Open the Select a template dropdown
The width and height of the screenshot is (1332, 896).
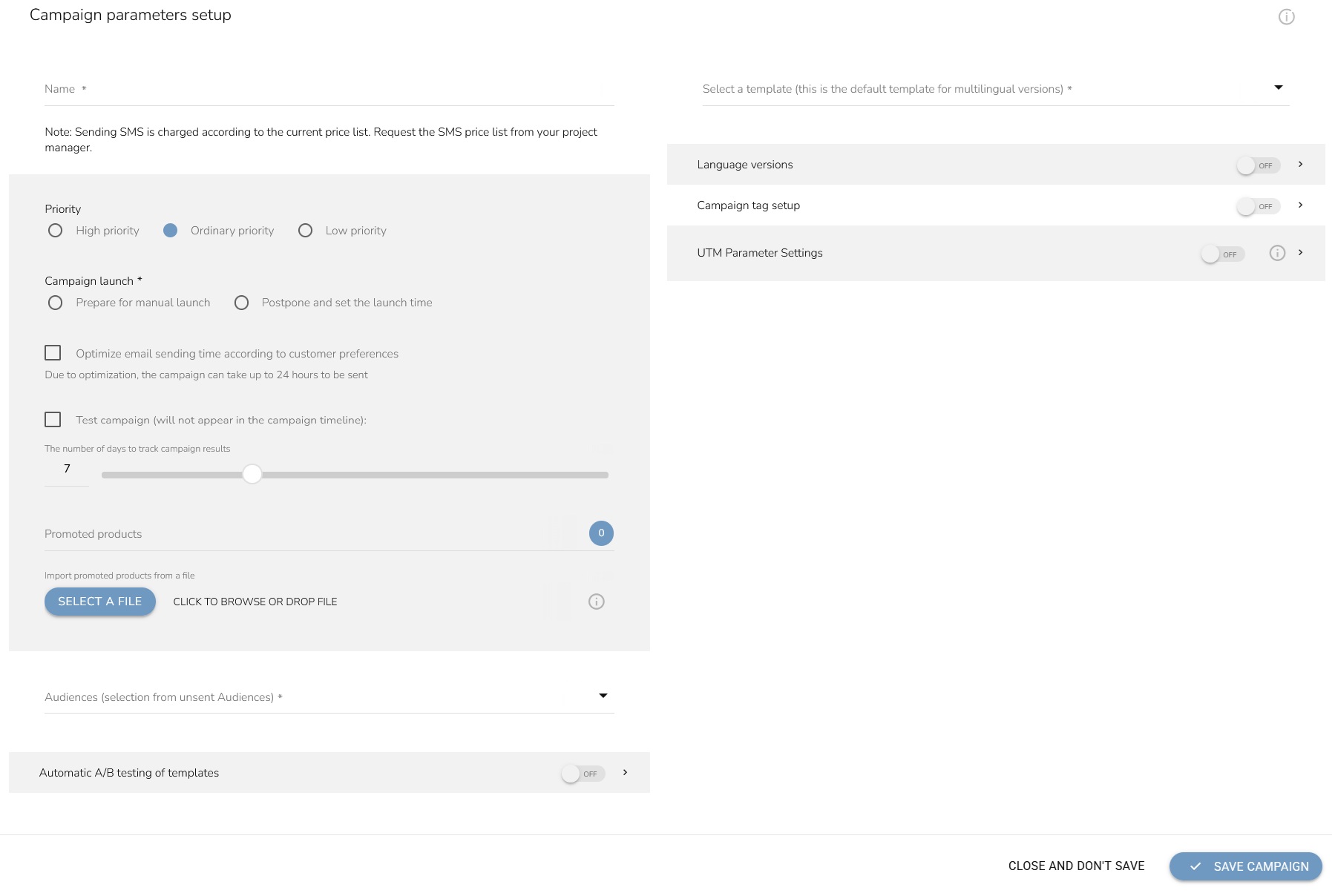[x=995, y=89]
